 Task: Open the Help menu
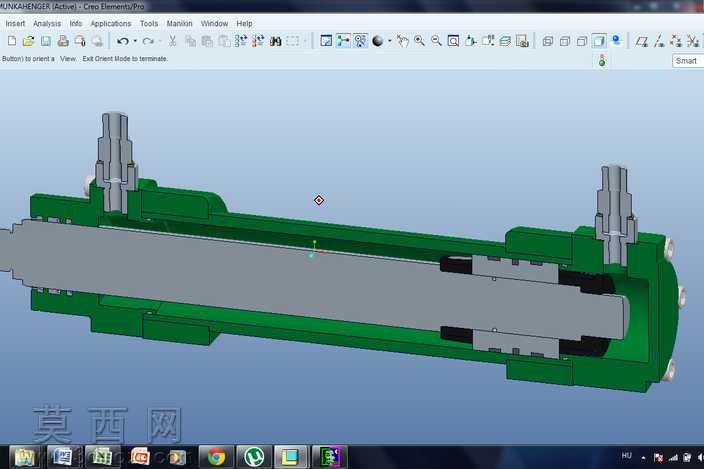(x=244, y=23)
